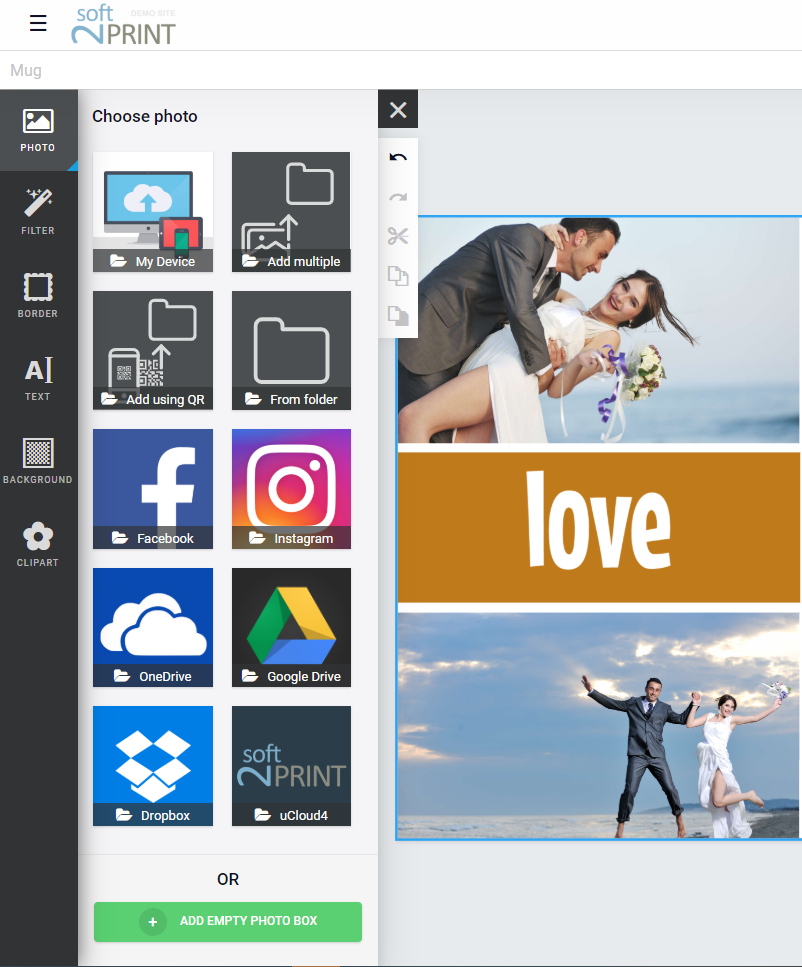This screenshot has height=967, width=802.
Task: Close the Choose photo panel
Action: pos(398,110)
